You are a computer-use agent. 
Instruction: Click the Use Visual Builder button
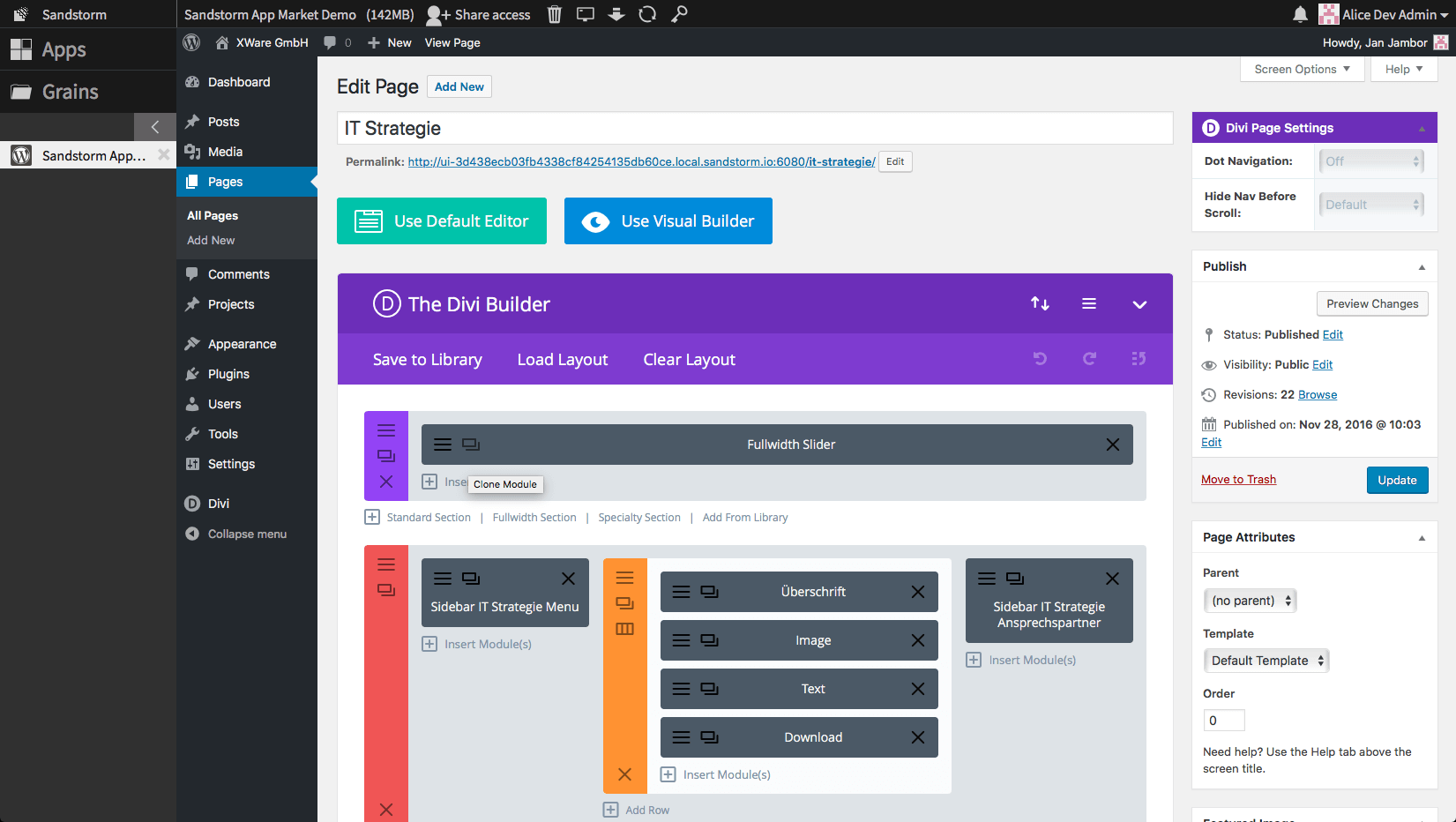click(668, 221)
